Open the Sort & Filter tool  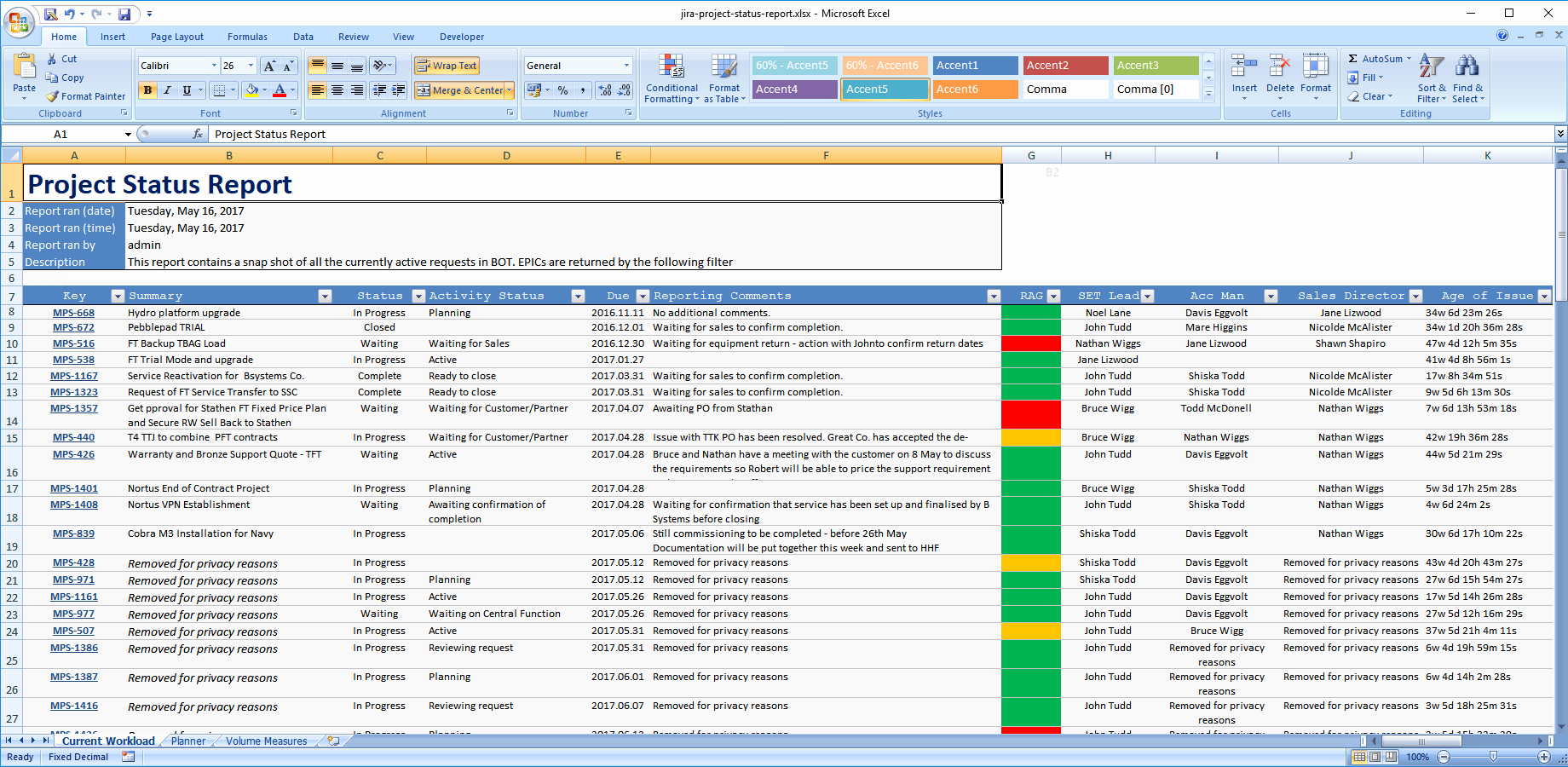[1430, 78]
